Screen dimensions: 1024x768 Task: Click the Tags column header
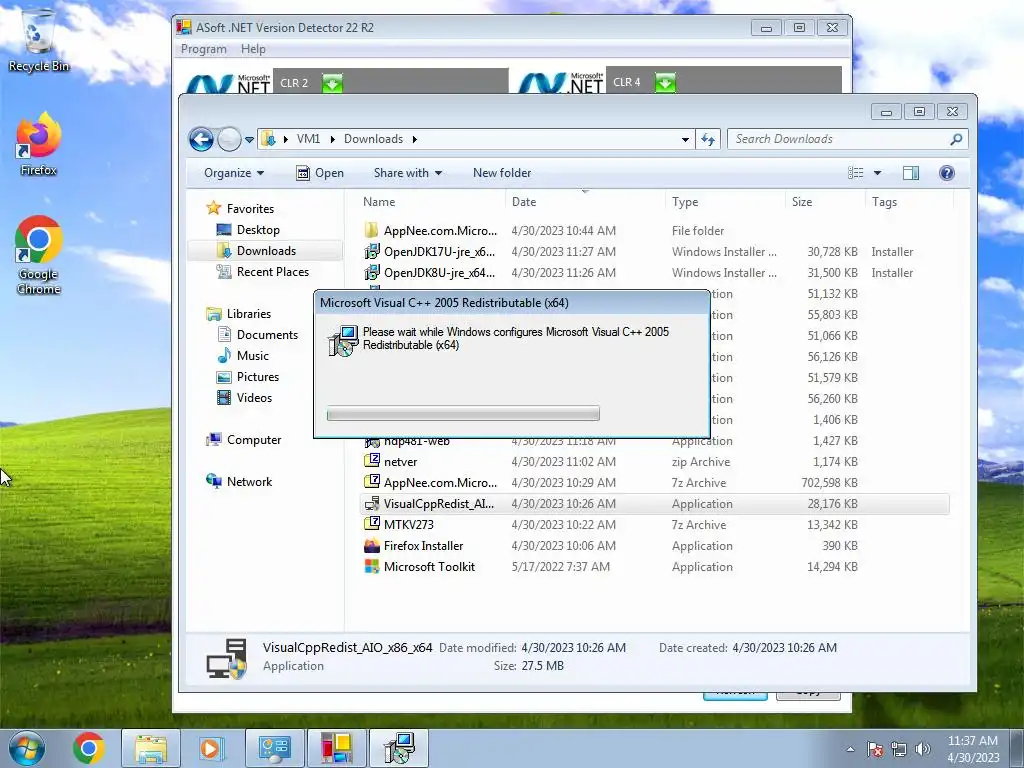click(909, 202)
